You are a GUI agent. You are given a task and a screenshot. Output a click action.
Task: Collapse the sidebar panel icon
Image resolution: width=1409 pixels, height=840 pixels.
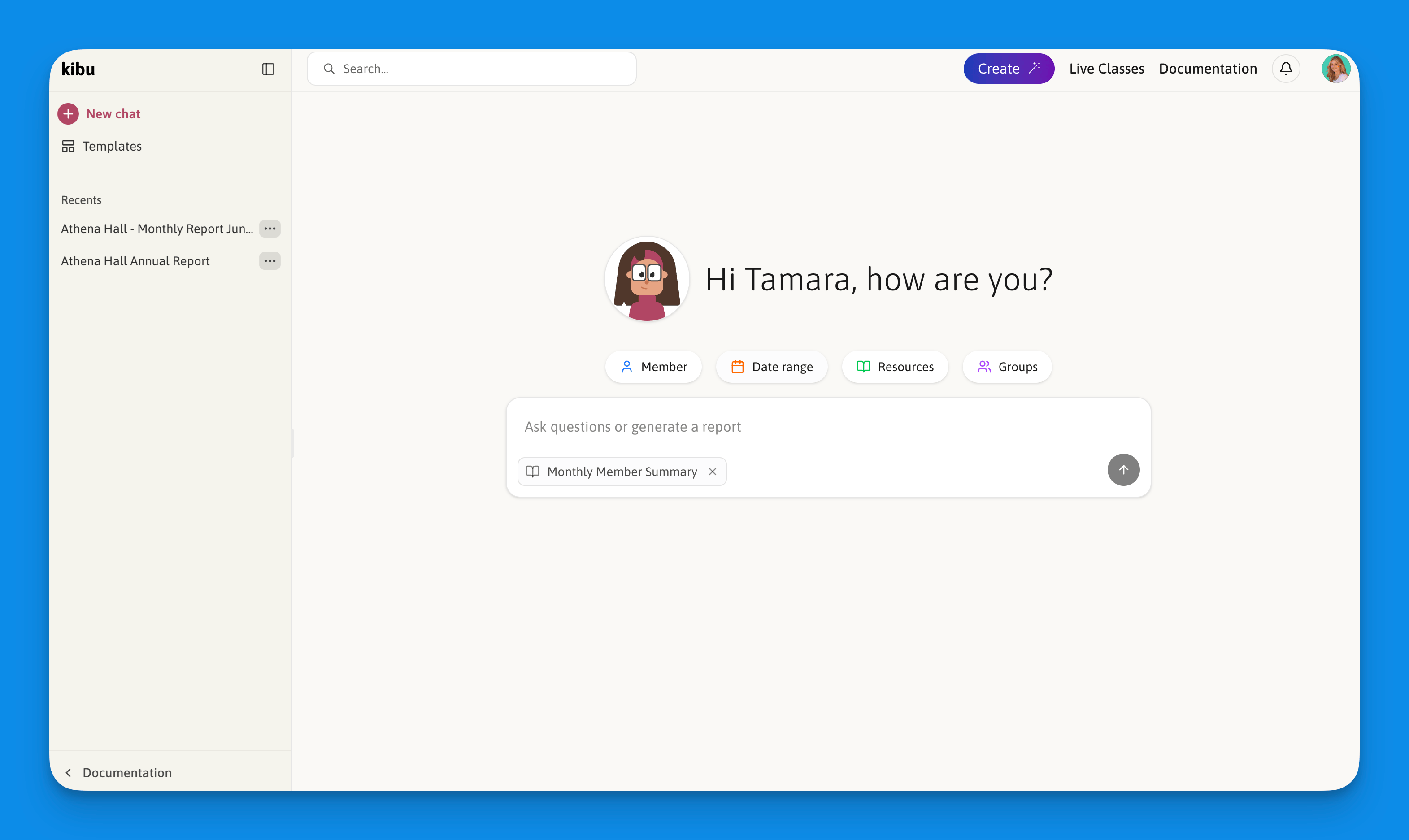[268, 69]
